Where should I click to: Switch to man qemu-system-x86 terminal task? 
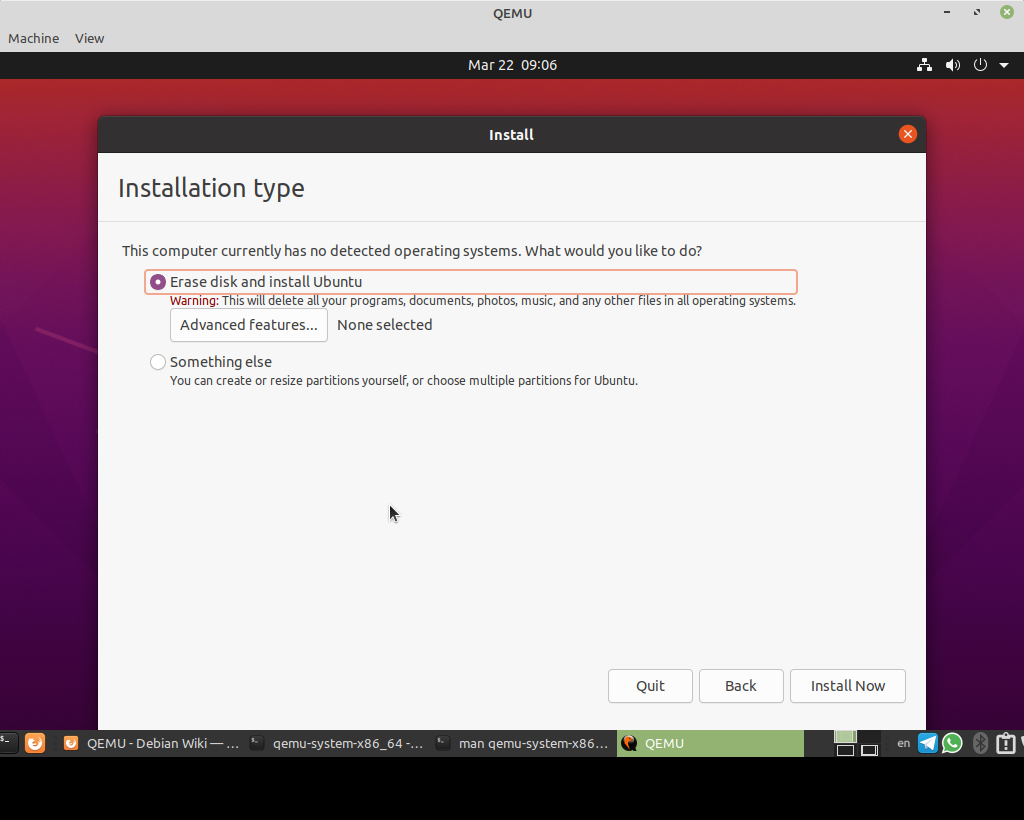[524, 744]
